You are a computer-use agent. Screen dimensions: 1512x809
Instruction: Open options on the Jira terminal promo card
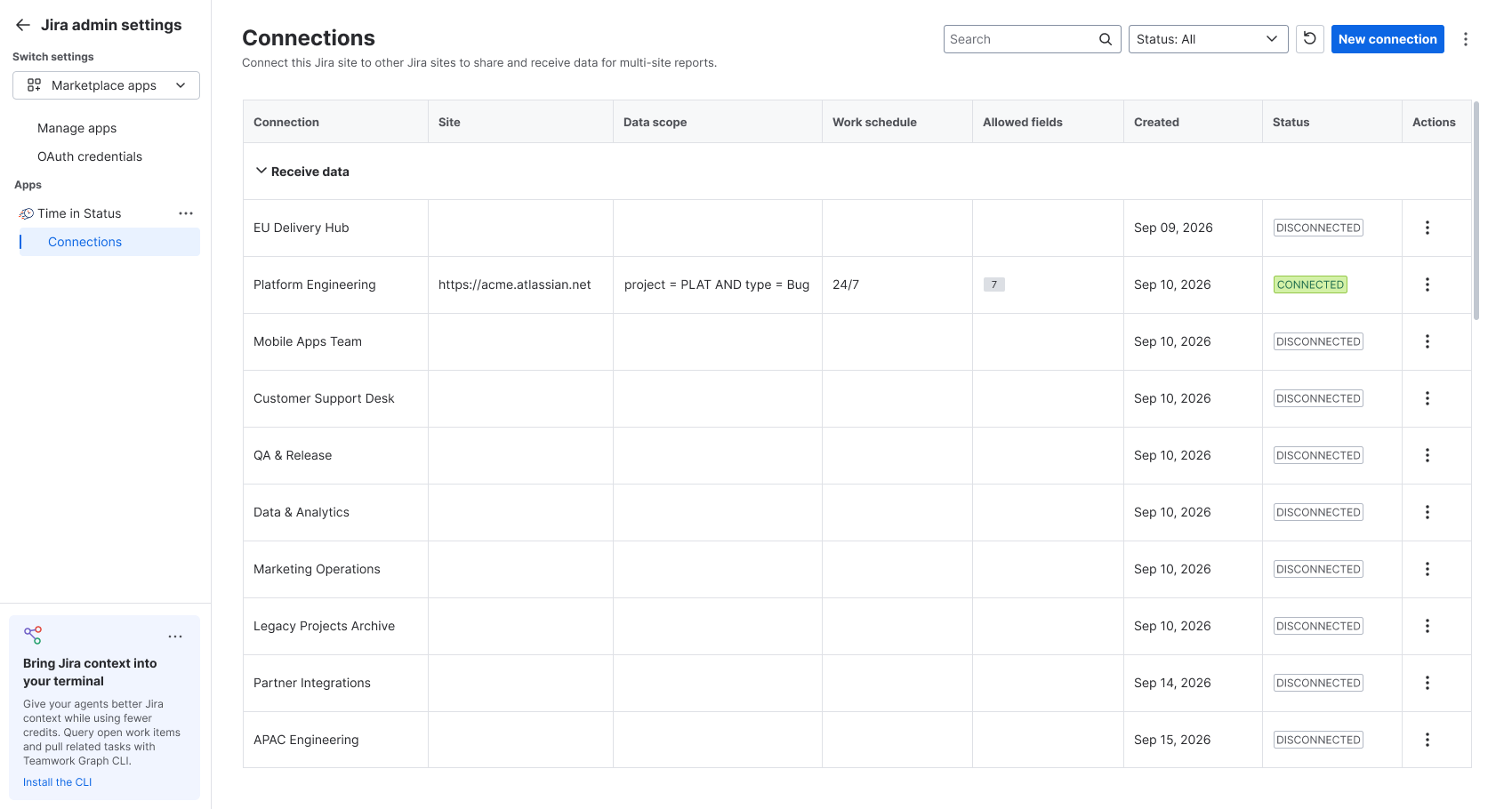[175, 637]
